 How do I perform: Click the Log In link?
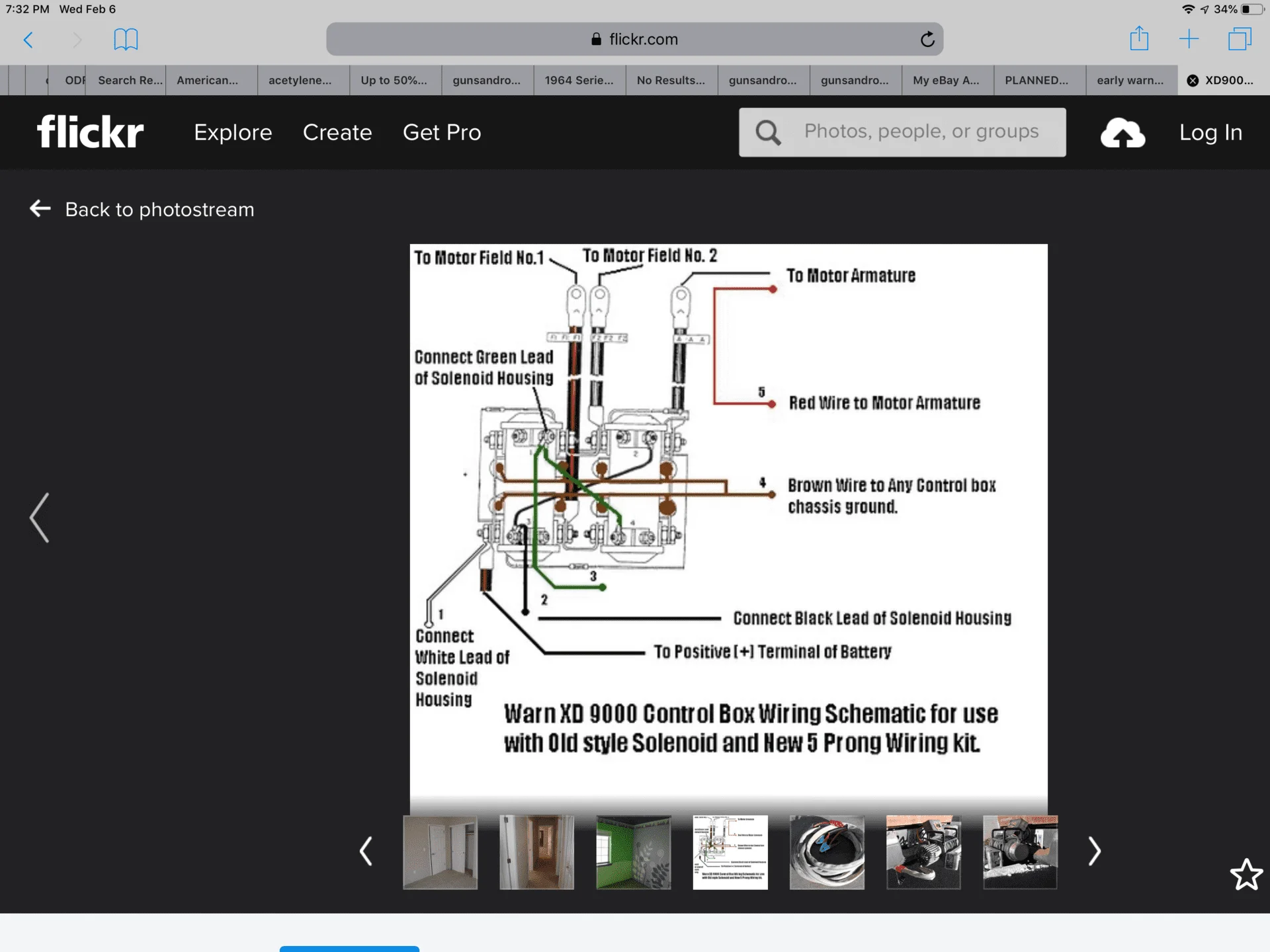coord(1210,132)
